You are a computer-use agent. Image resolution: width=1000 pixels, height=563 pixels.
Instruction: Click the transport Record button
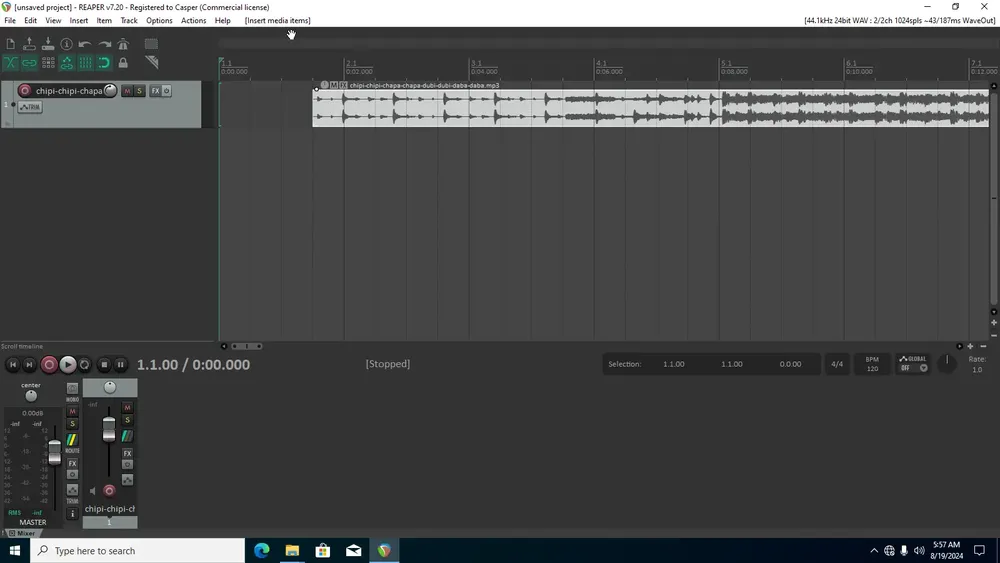pyautogui.click(x=48, y=365)
